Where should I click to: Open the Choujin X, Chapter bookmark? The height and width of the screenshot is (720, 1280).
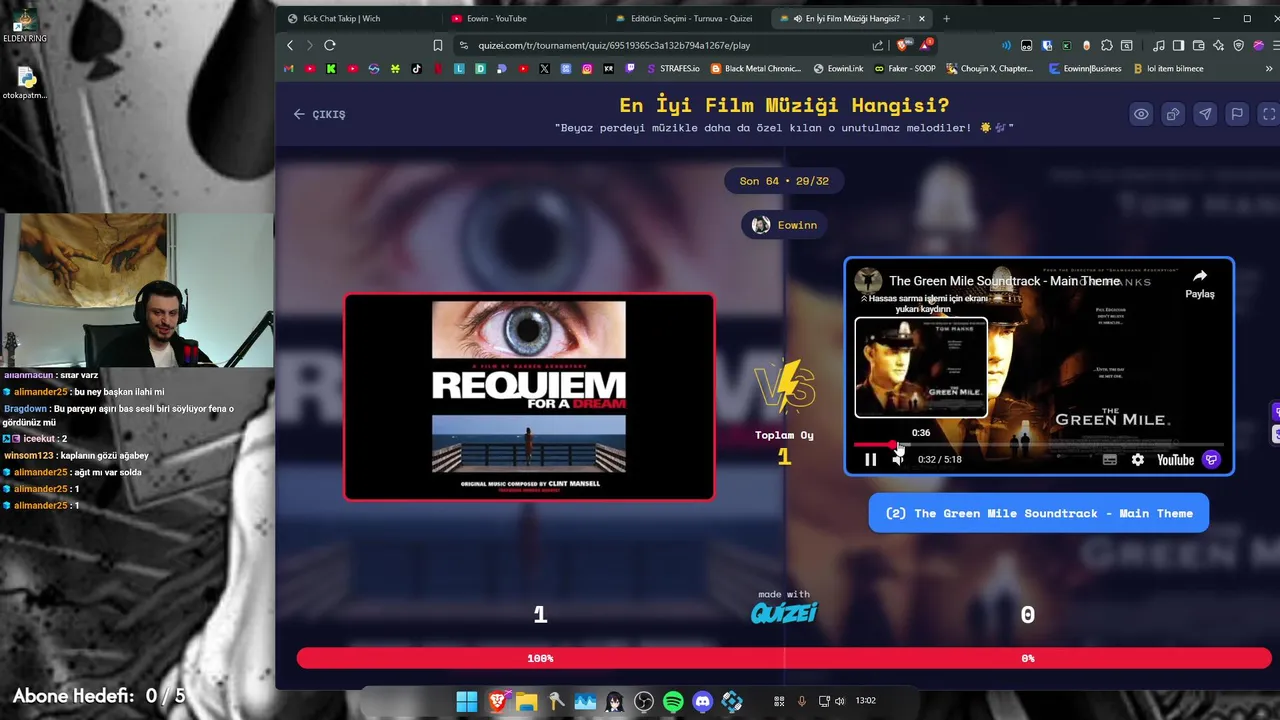click(988, 69)
